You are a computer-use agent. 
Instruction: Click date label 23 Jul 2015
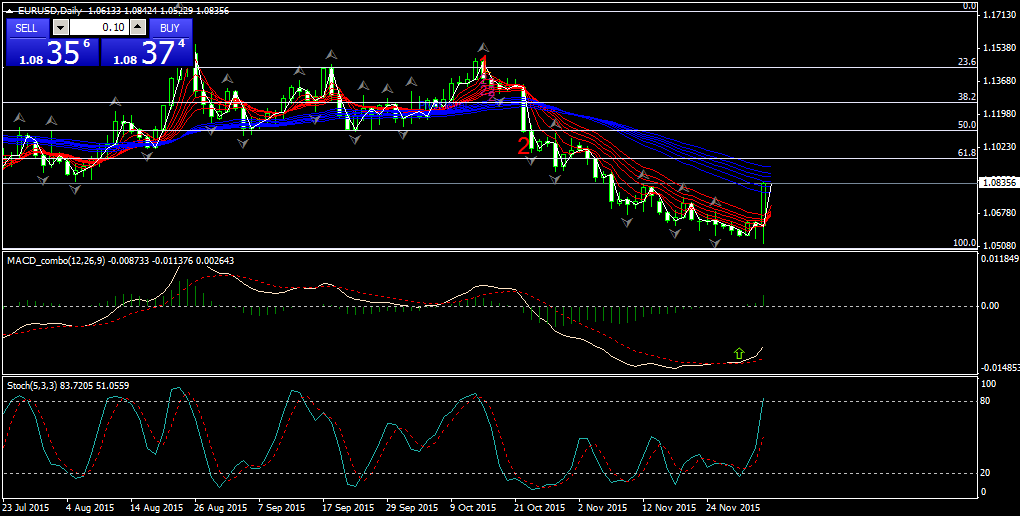point(27,507)
